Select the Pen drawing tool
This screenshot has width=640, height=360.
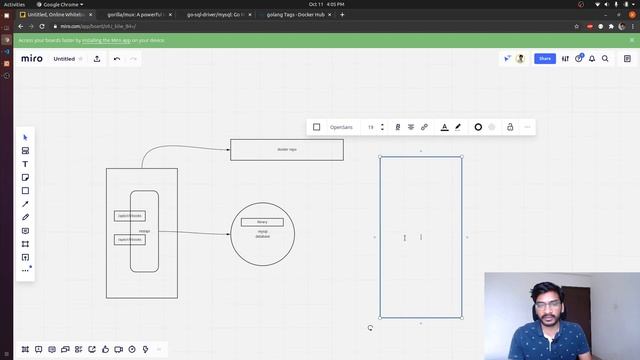pyautogui.click(x=25, y=217)
